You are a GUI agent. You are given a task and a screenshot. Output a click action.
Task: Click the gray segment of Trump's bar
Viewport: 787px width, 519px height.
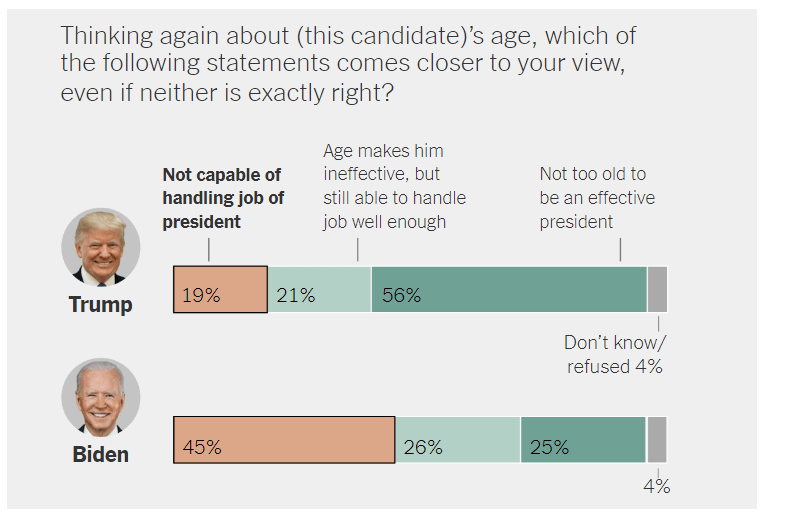pyautogui.click(x=657, y=289)
